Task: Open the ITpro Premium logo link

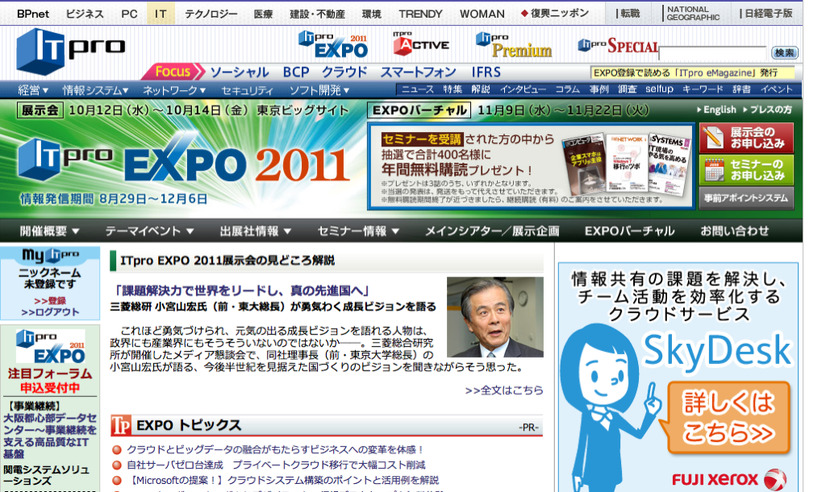Action: click(x=514, y=45)
